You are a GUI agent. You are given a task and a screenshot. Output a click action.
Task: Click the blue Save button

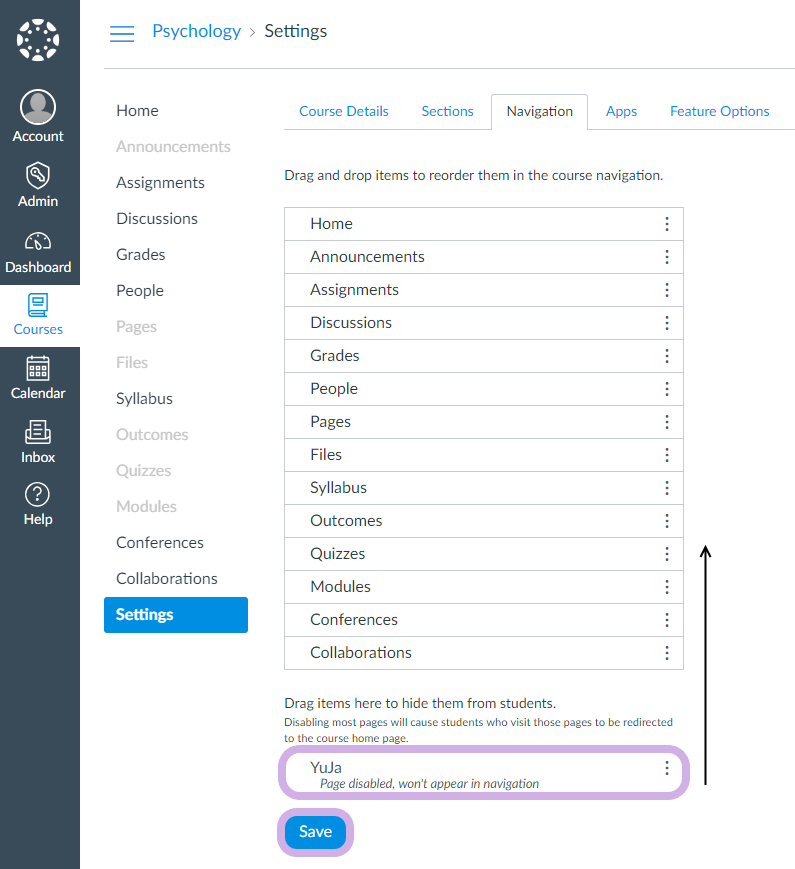[x=315, y=832]
